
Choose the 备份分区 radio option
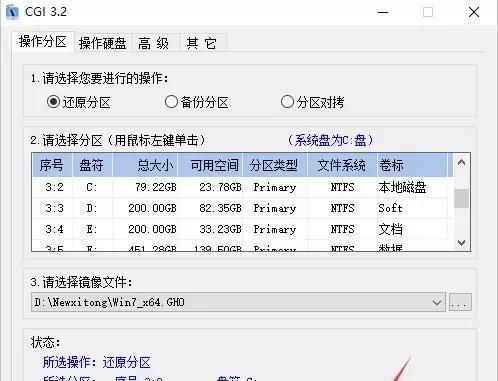197,102
